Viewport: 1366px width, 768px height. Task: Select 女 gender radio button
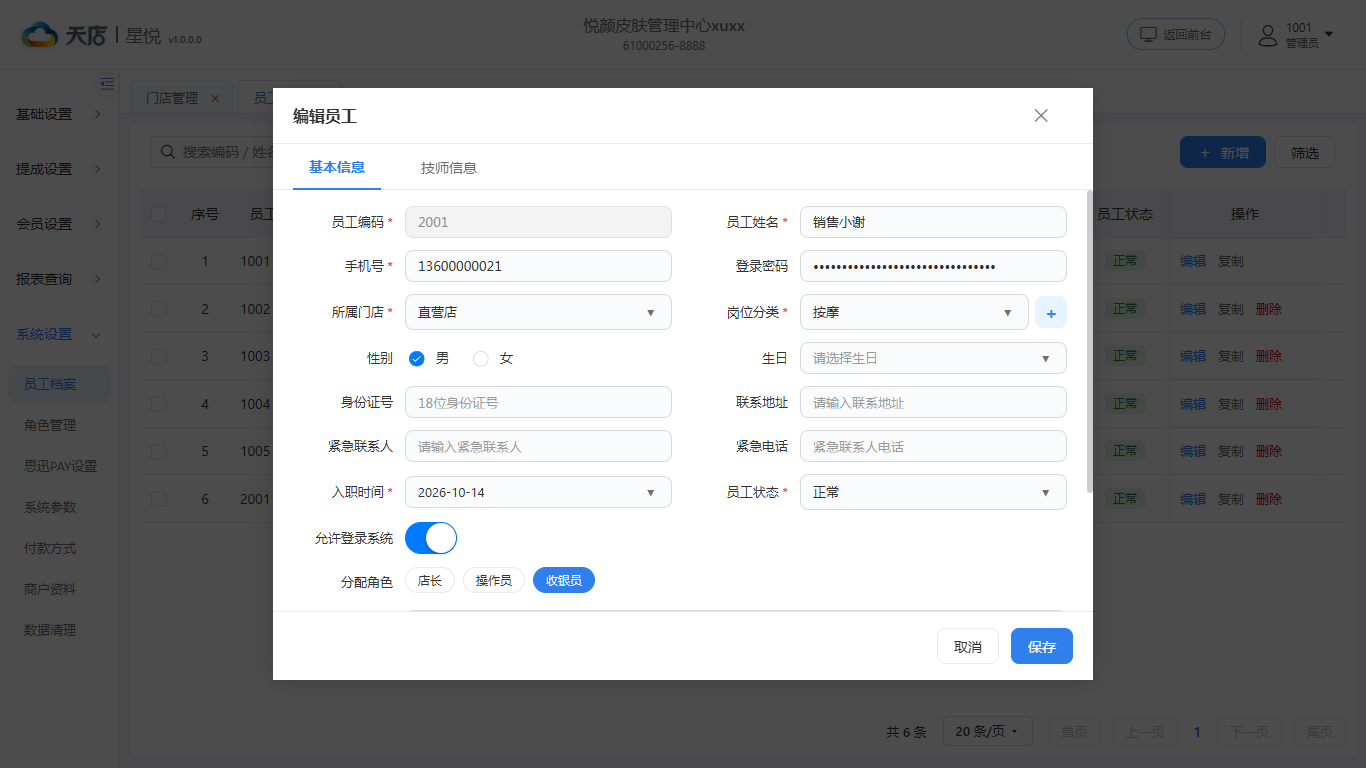pos(481,358)
